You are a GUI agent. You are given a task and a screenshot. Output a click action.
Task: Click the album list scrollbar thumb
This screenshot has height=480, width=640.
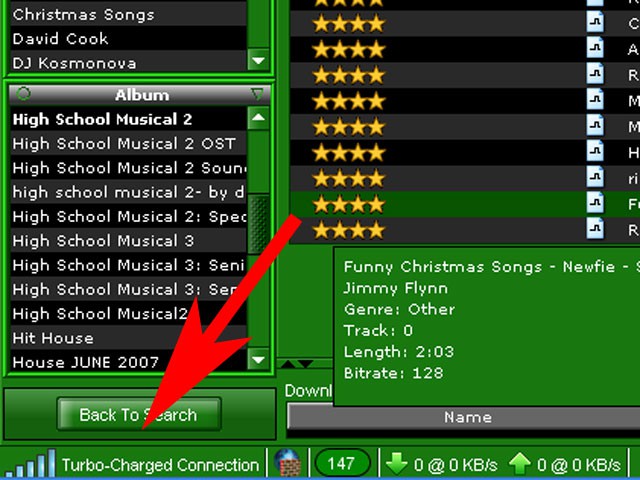coord(258,224)
